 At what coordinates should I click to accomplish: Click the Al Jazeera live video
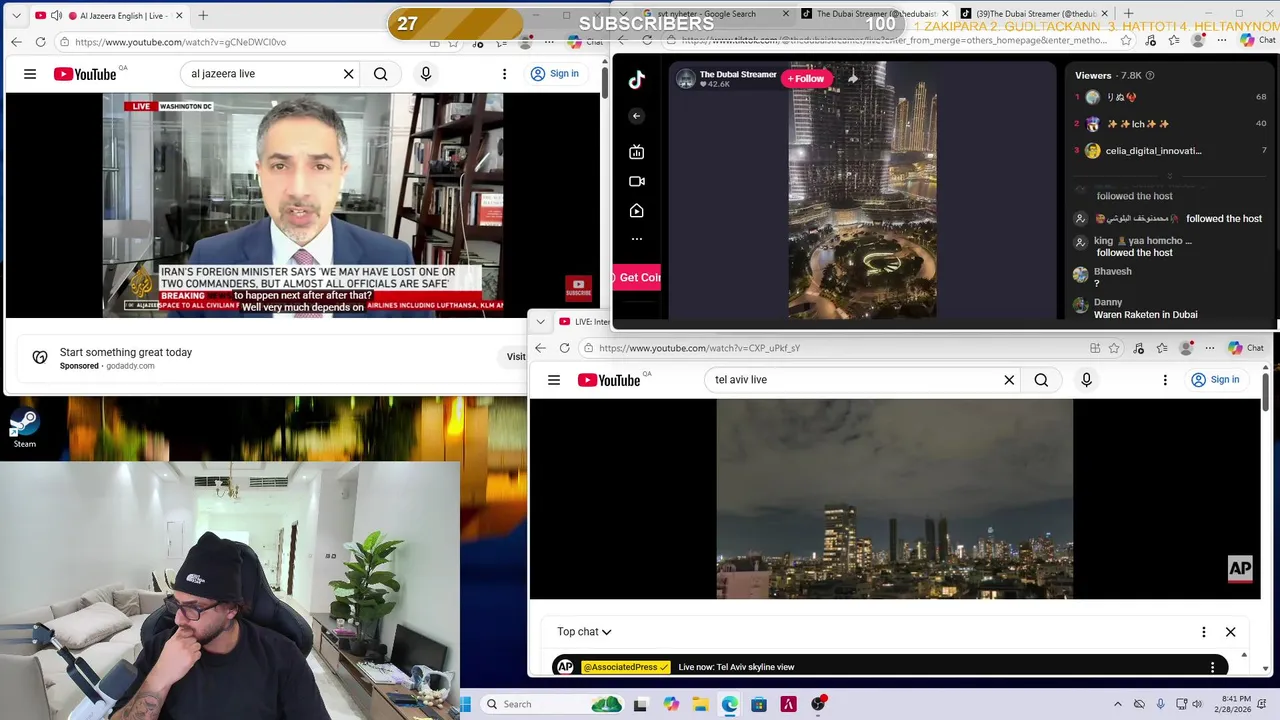tap(303, 205)
